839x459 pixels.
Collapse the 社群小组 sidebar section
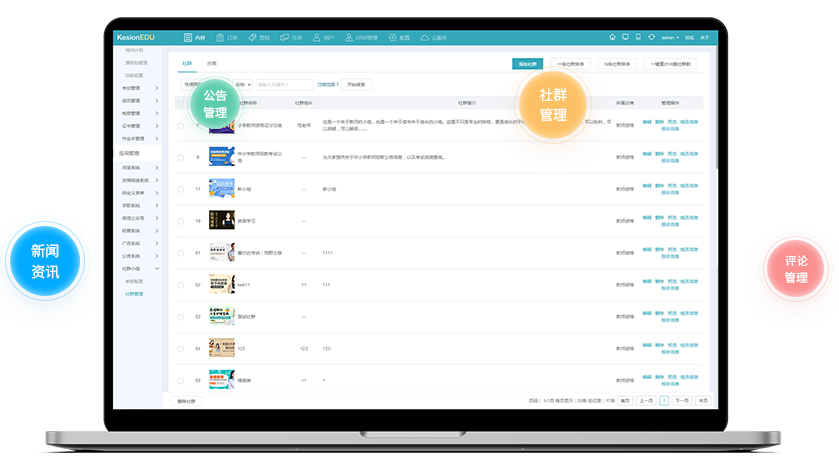click(x=138, y=268)
